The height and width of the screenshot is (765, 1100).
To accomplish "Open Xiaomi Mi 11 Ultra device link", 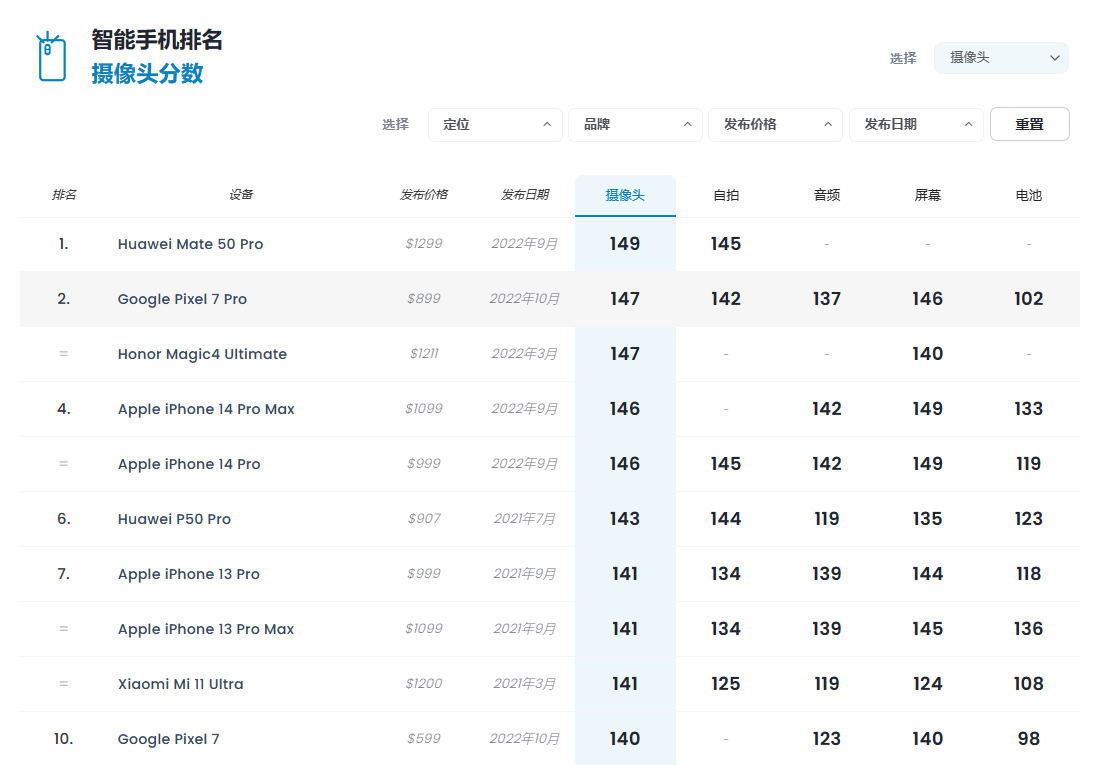I will [180, 684].
